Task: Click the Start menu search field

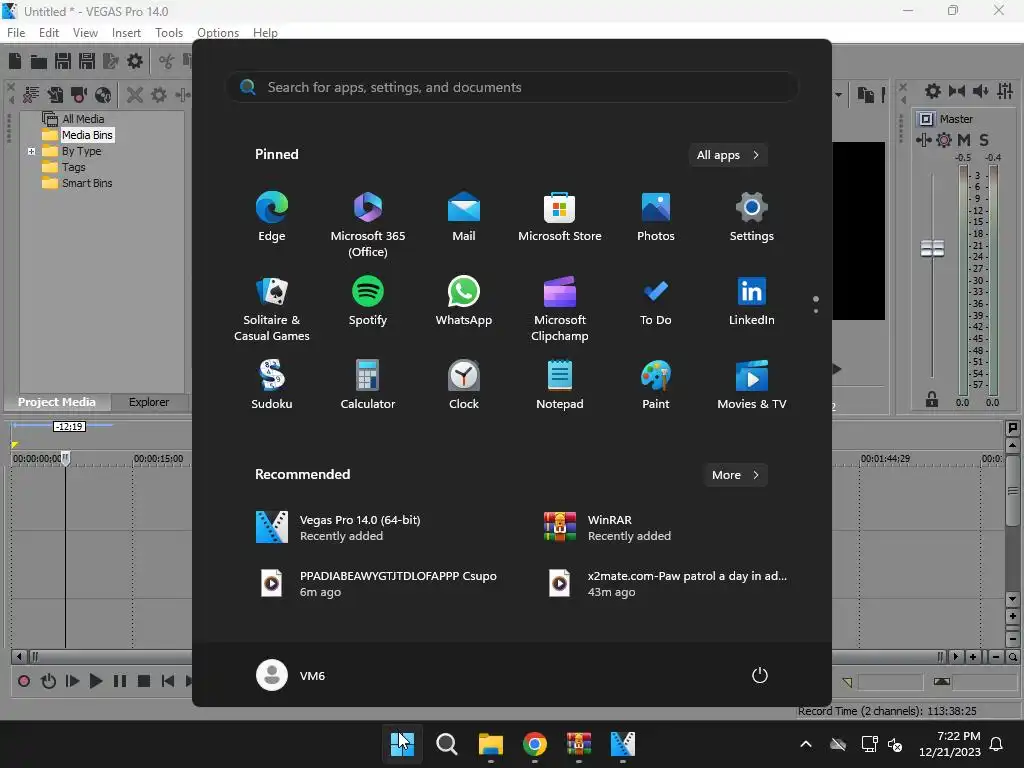Action: pos(512,88)
